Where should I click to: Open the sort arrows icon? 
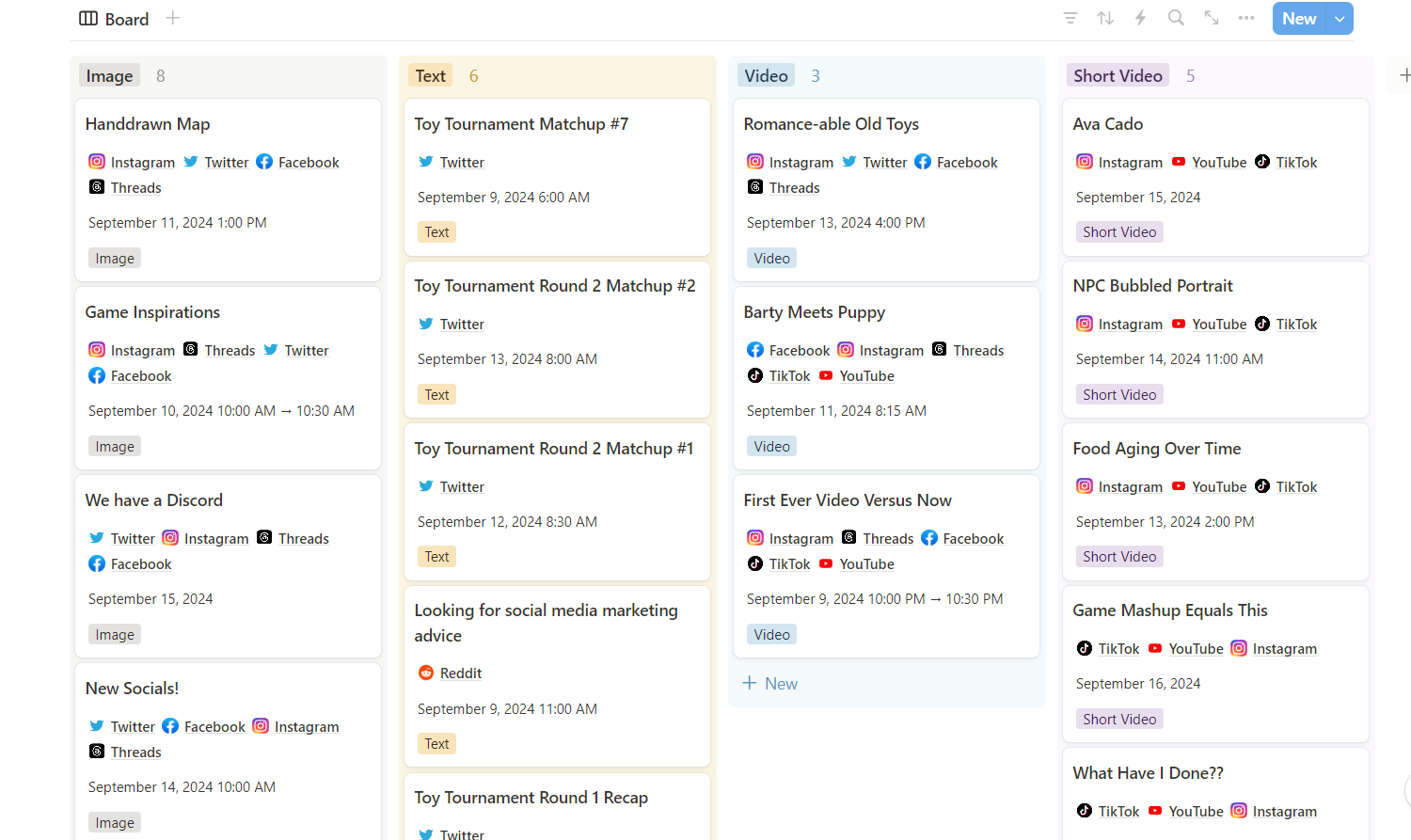(x=1105, y=18)
